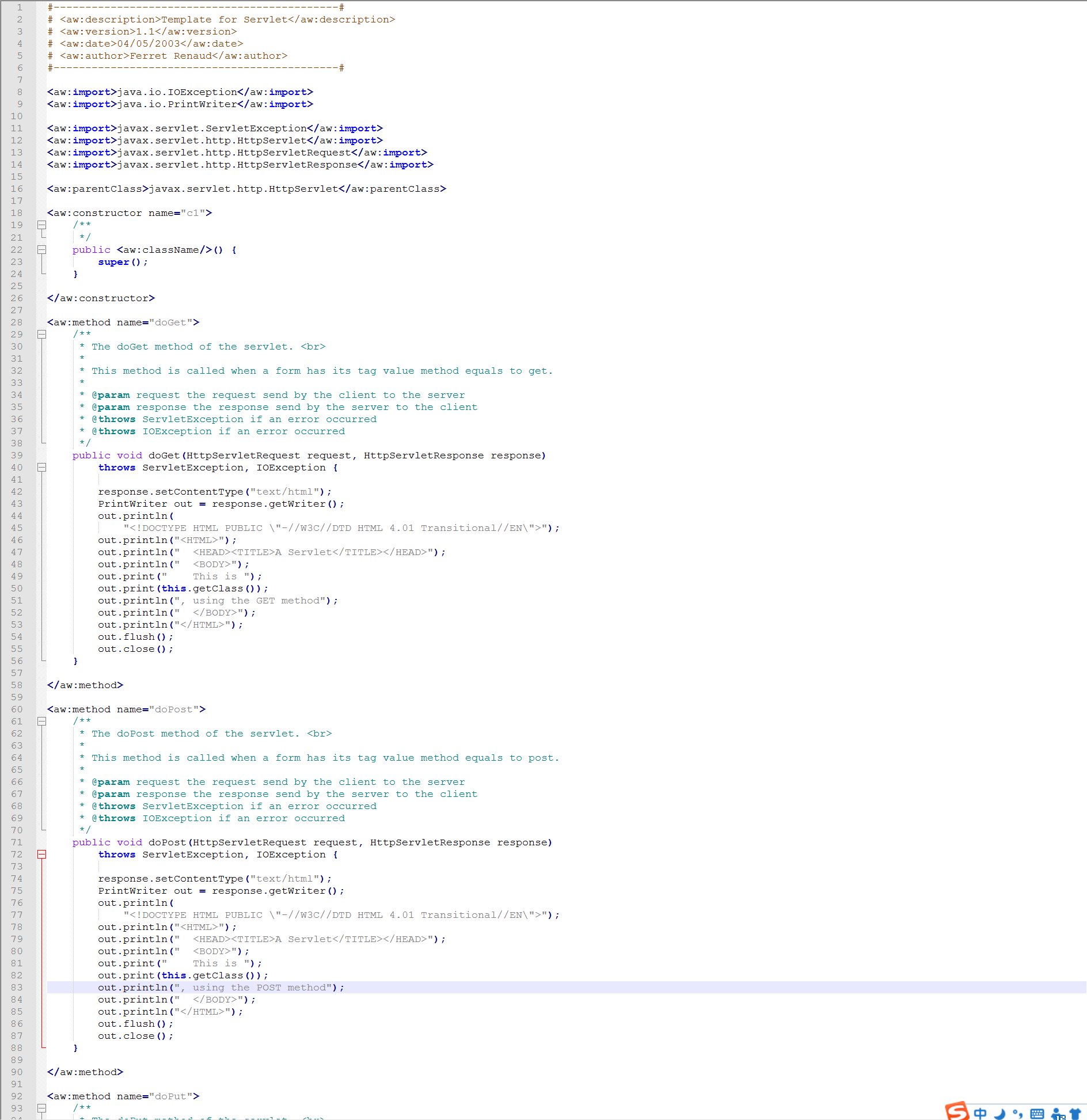
Task: Click 'PrintWriter out' declaration on line 43
Action: pos(221,504)
